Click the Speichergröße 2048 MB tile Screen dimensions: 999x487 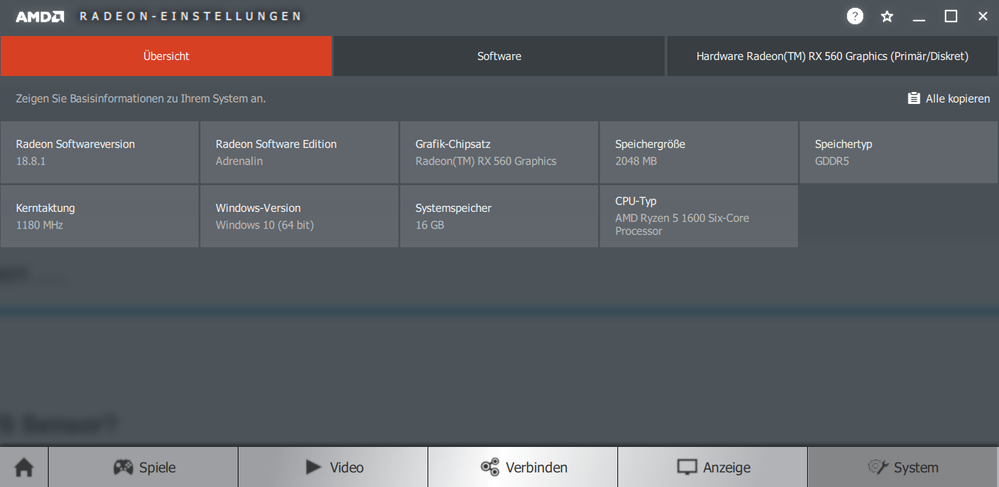[x=698, y=152]
